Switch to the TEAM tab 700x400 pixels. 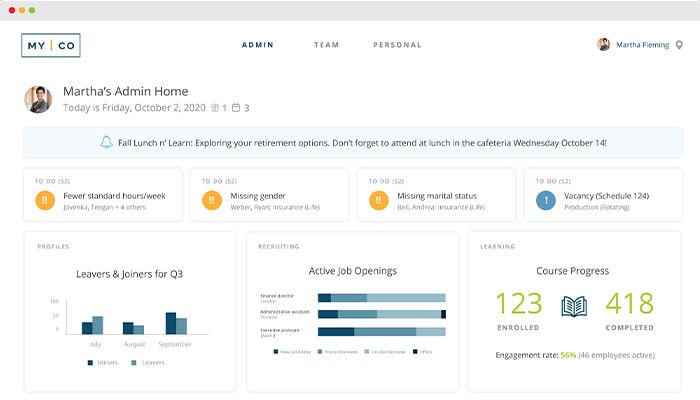click(x=326, y=45)
